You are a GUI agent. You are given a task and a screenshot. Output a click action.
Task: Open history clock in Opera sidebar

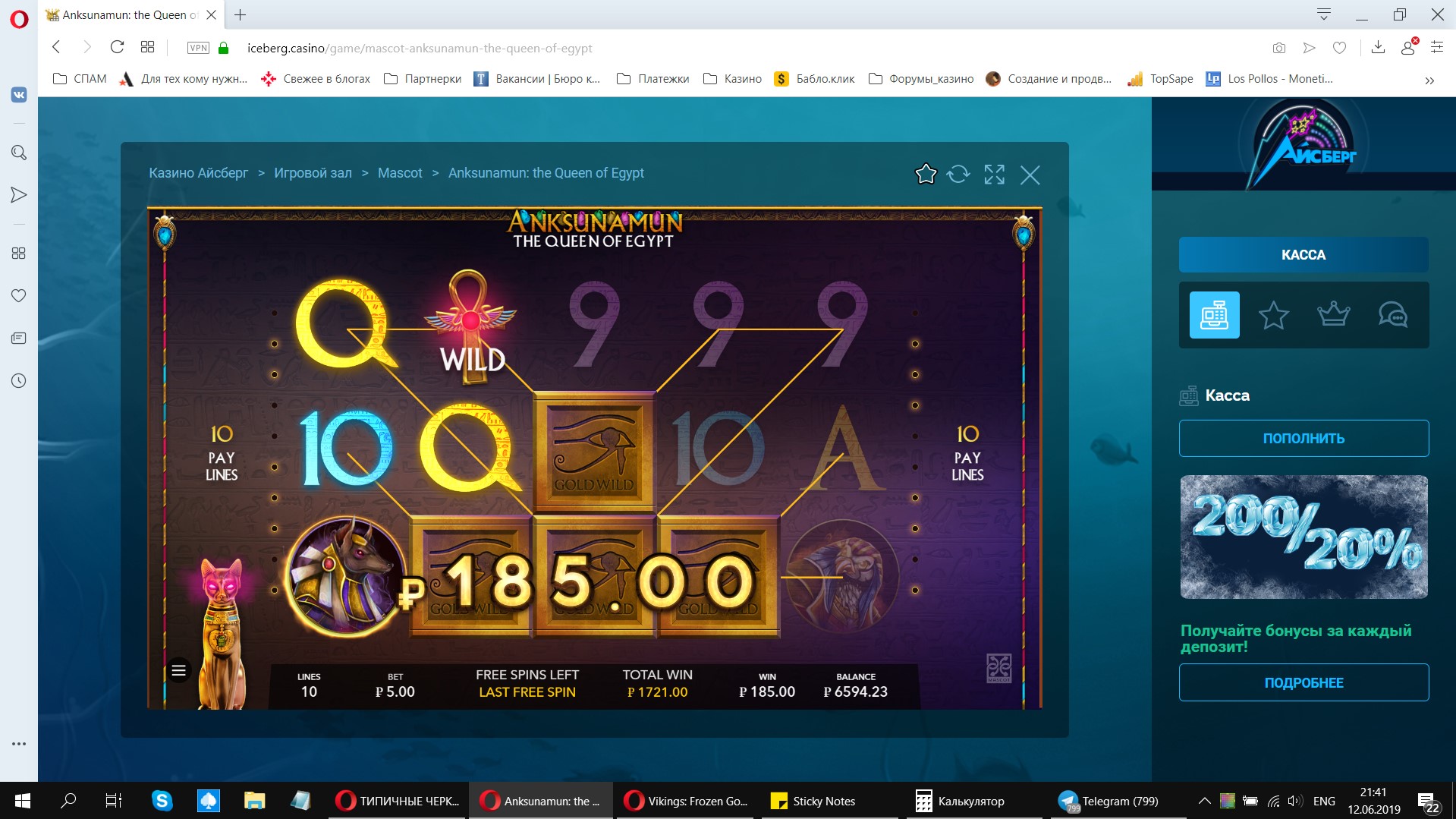(x=19, y=380)
